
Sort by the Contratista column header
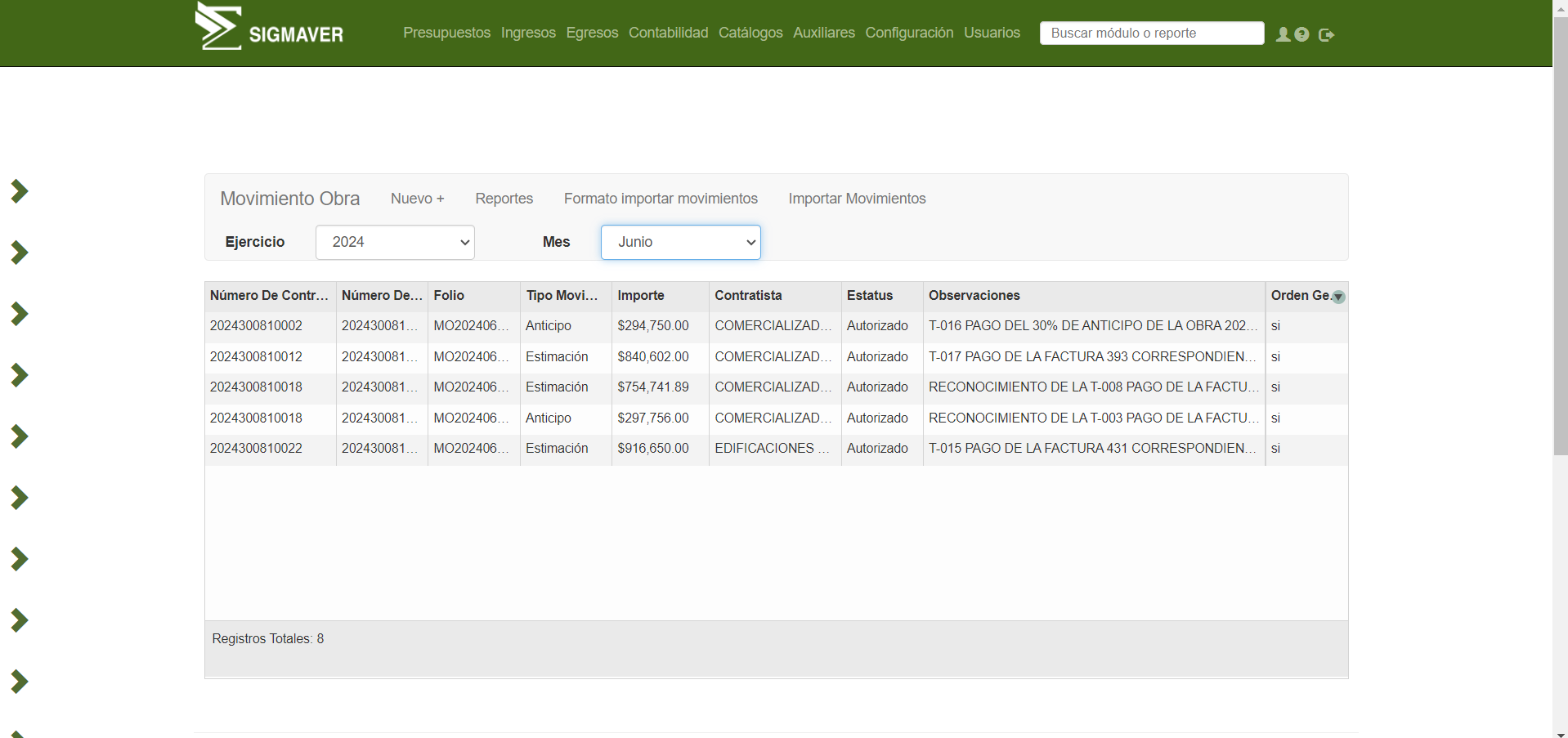click(775, 296)
